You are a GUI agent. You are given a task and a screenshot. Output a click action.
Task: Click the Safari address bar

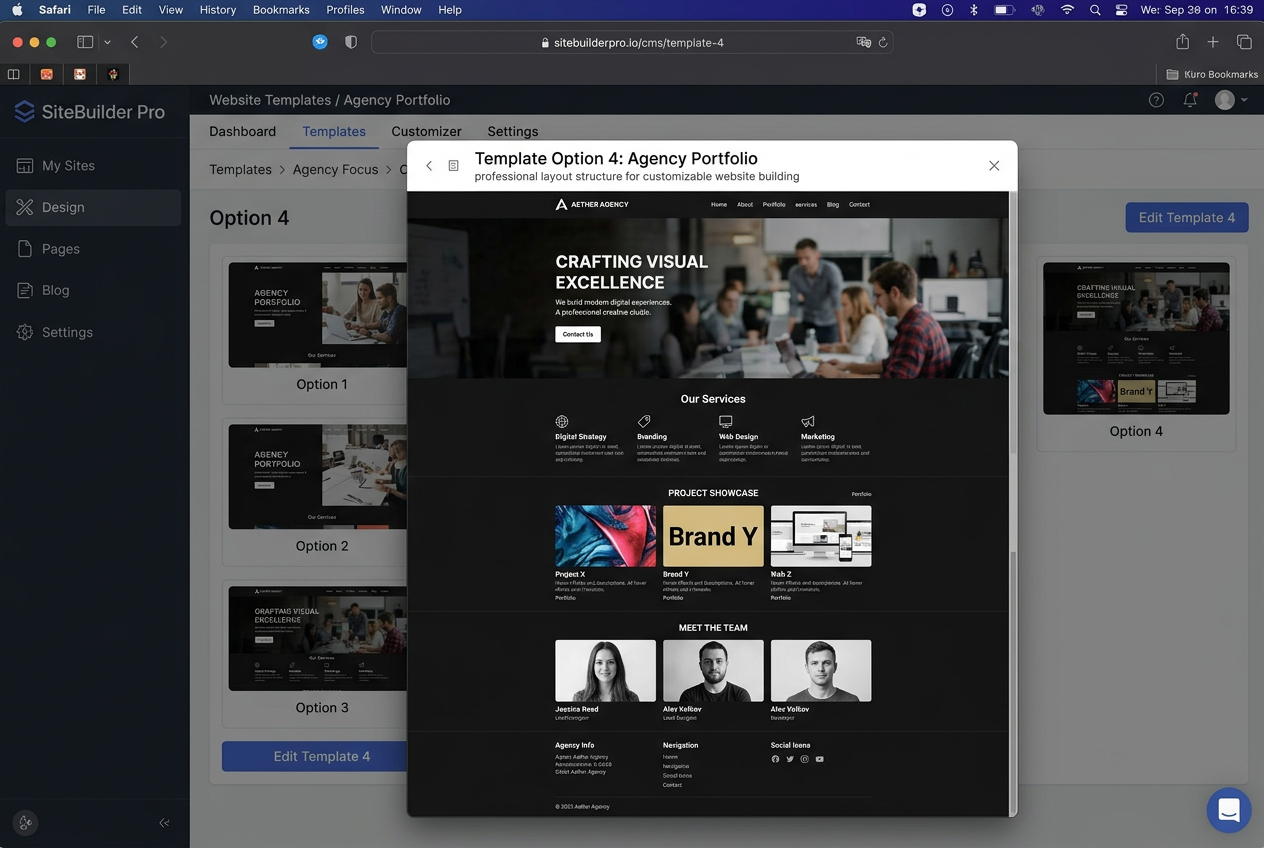point(632,42)
